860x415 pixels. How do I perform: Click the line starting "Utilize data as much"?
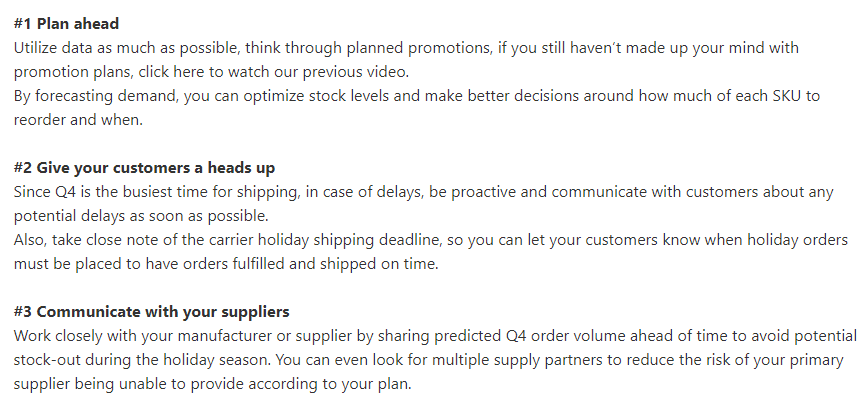[400, 48]
